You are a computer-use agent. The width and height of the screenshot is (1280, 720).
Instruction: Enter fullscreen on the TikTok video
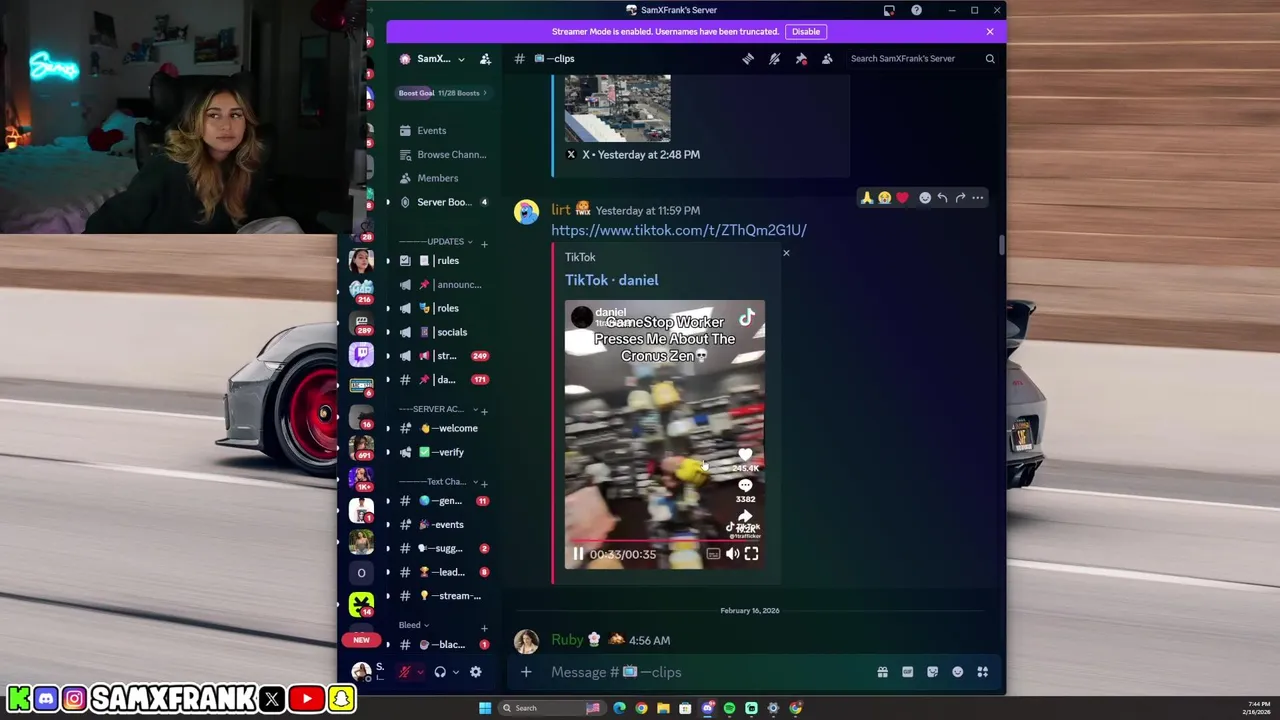(751, 554)
